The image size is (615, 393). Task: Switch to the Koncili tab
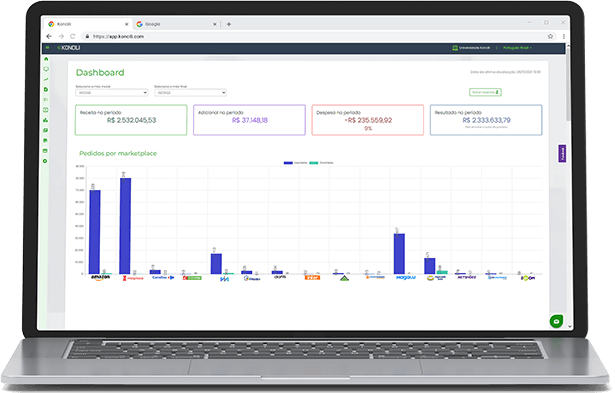[x=88, y=24]
